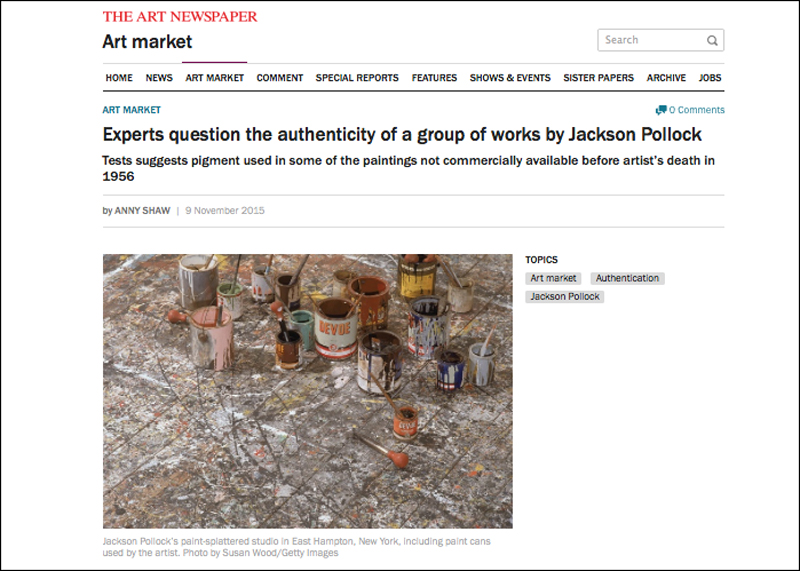The height and width of the screenshot is (571, 800).
Task: Open Special Reports menu item
Action: point(357,78)
